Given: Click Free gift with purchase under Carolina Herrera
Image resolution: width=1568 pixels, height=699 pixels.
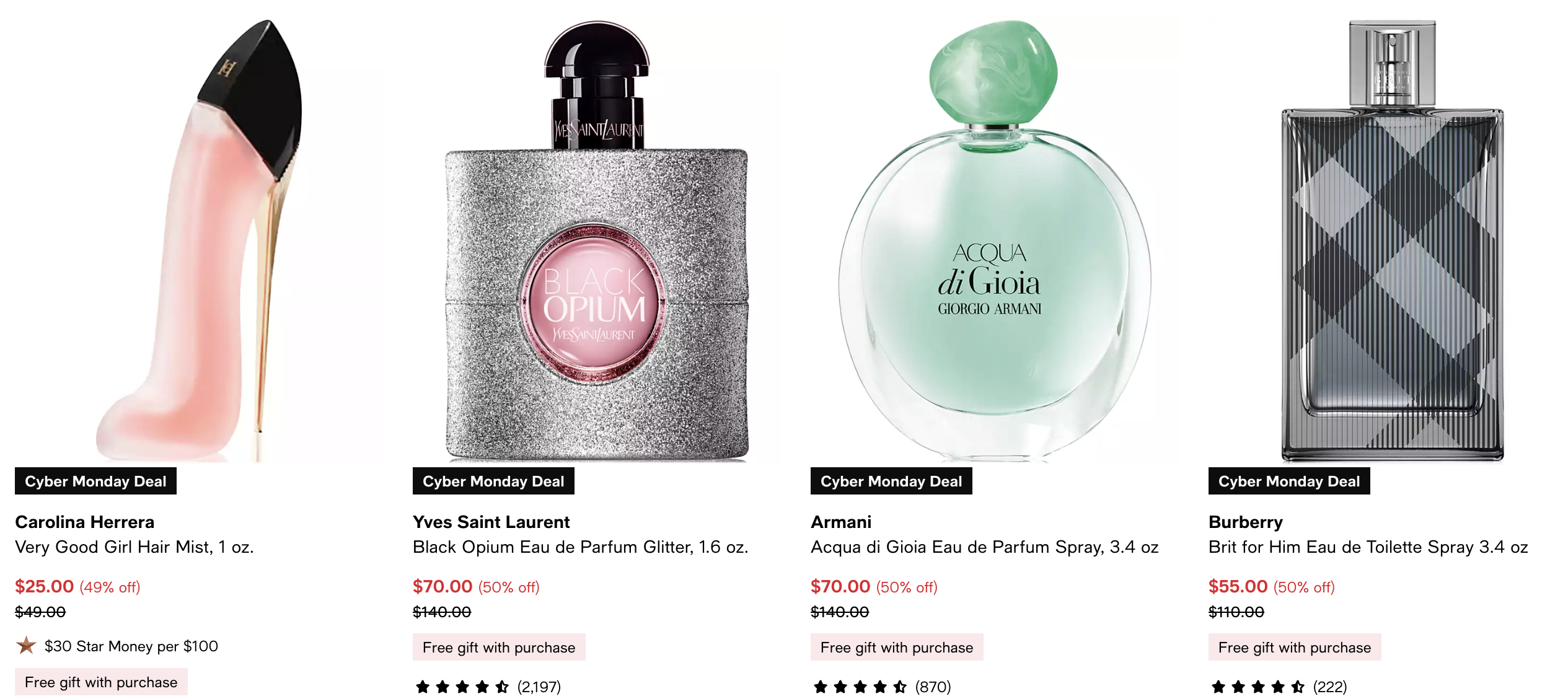Looking at the screenshot, I should pos(101,682).
